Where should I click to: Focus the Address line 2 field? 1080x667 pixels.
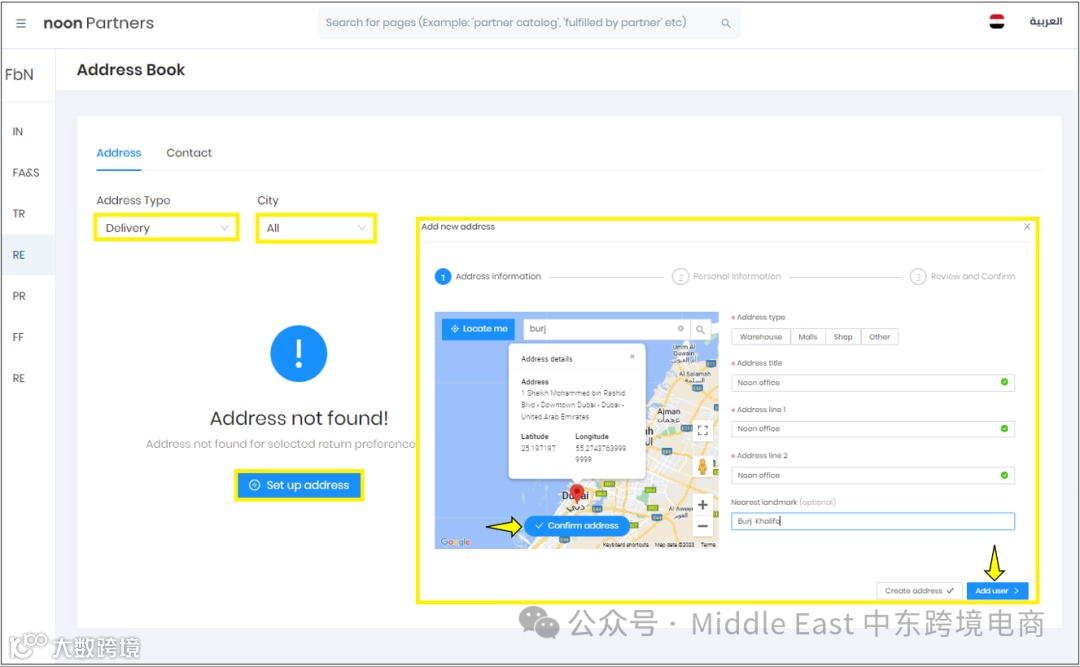pos(873,475)
